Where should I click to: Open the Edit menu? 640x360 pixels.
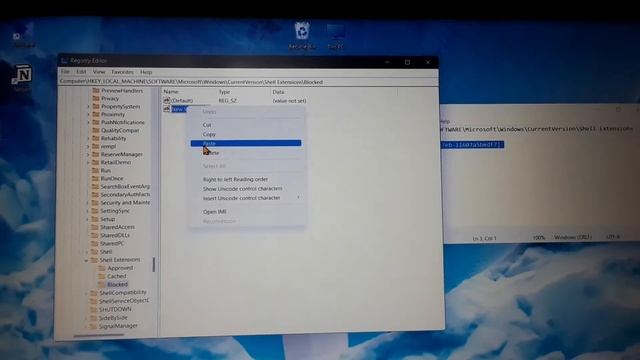point(81,72)
